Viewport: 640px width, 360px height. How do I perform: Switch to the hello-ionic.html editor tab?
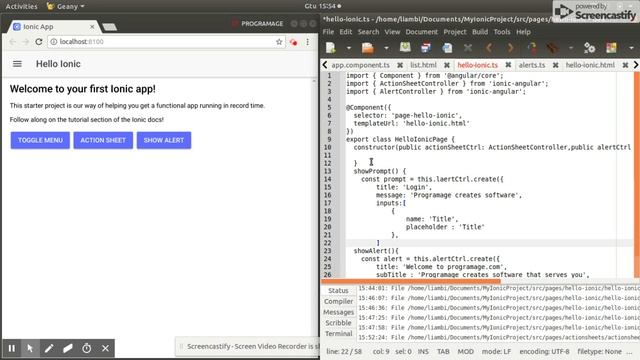point(590,65)
